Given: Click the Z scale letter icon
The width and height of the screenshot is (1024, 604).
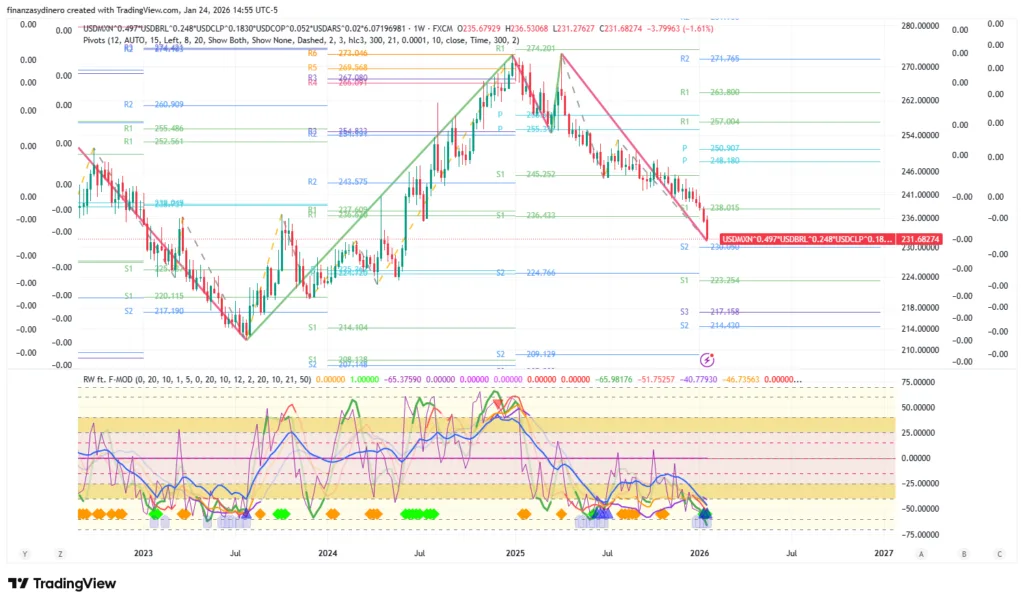Looking at the screenshot, I should pos(61,553).
